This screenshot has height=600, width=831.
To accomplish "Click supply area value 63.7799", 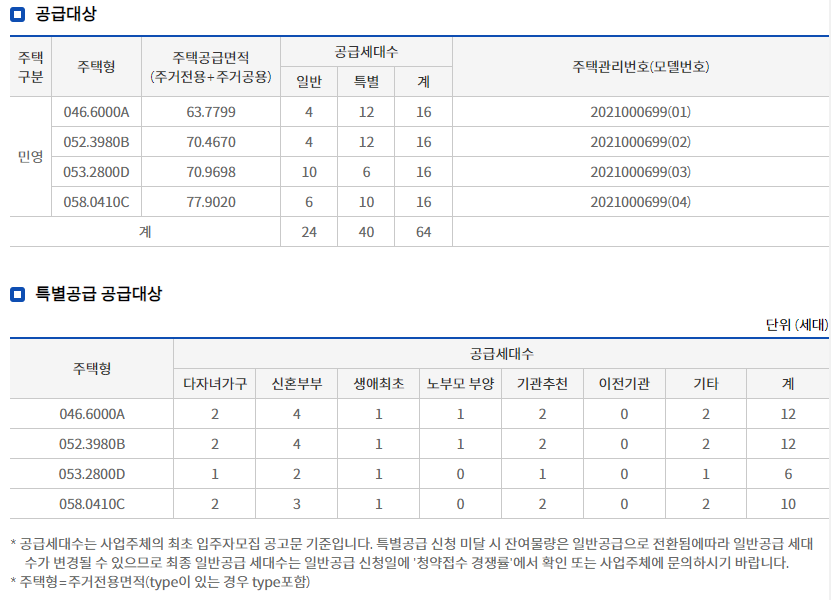I will (x=211, y=112).
